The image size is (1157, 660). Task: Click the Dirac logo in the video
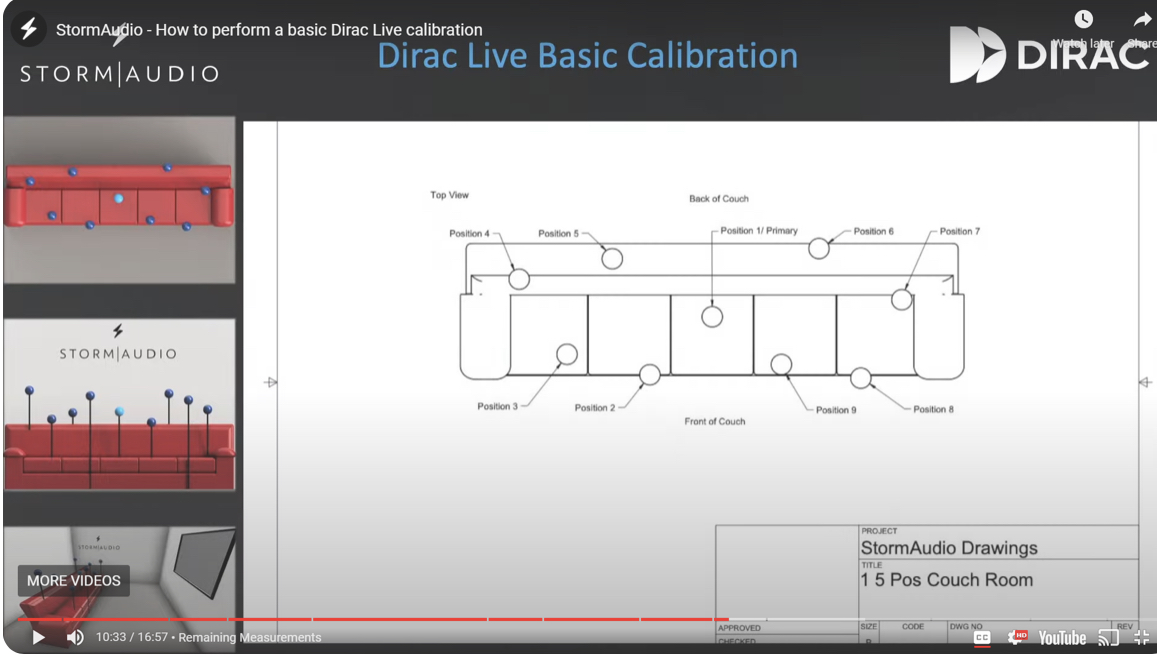[x=1048, y=54]
